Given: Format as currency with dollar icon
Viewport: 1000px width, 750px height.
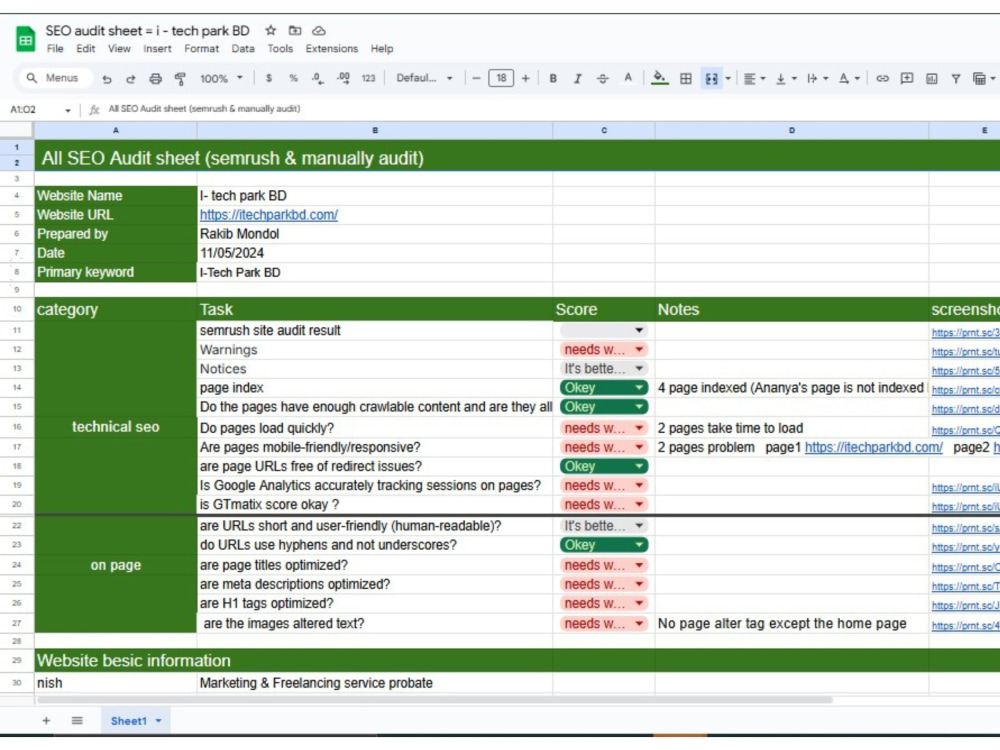Looking at the screenshot, I should pos(268,78).
